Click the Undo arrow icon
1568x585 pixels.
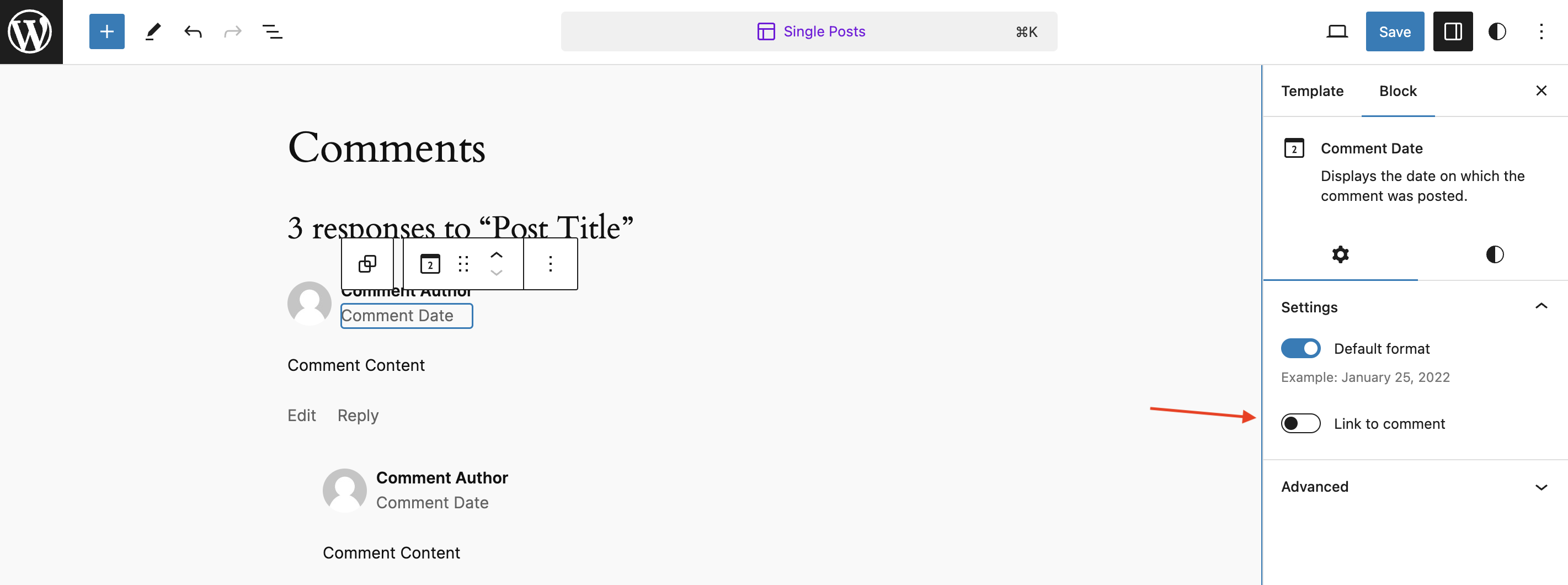click(193, 31)
